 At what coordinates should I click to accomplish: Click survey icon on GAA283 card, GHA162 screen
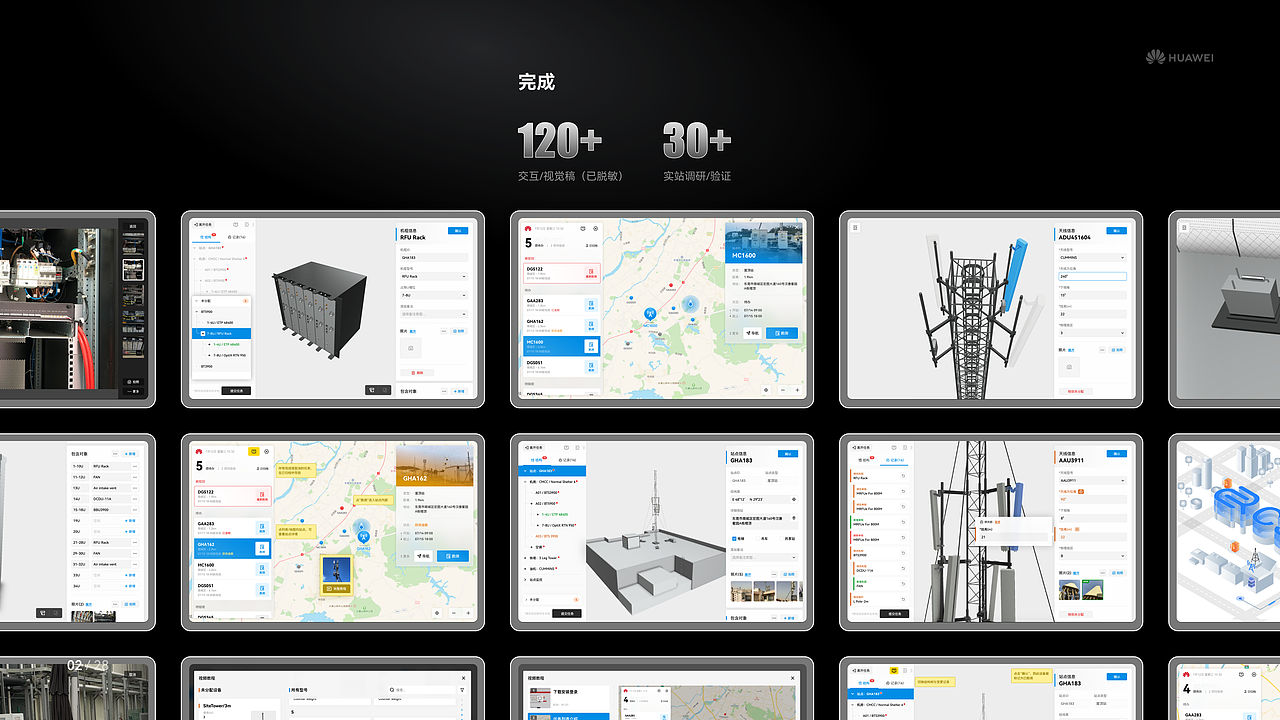262,528
